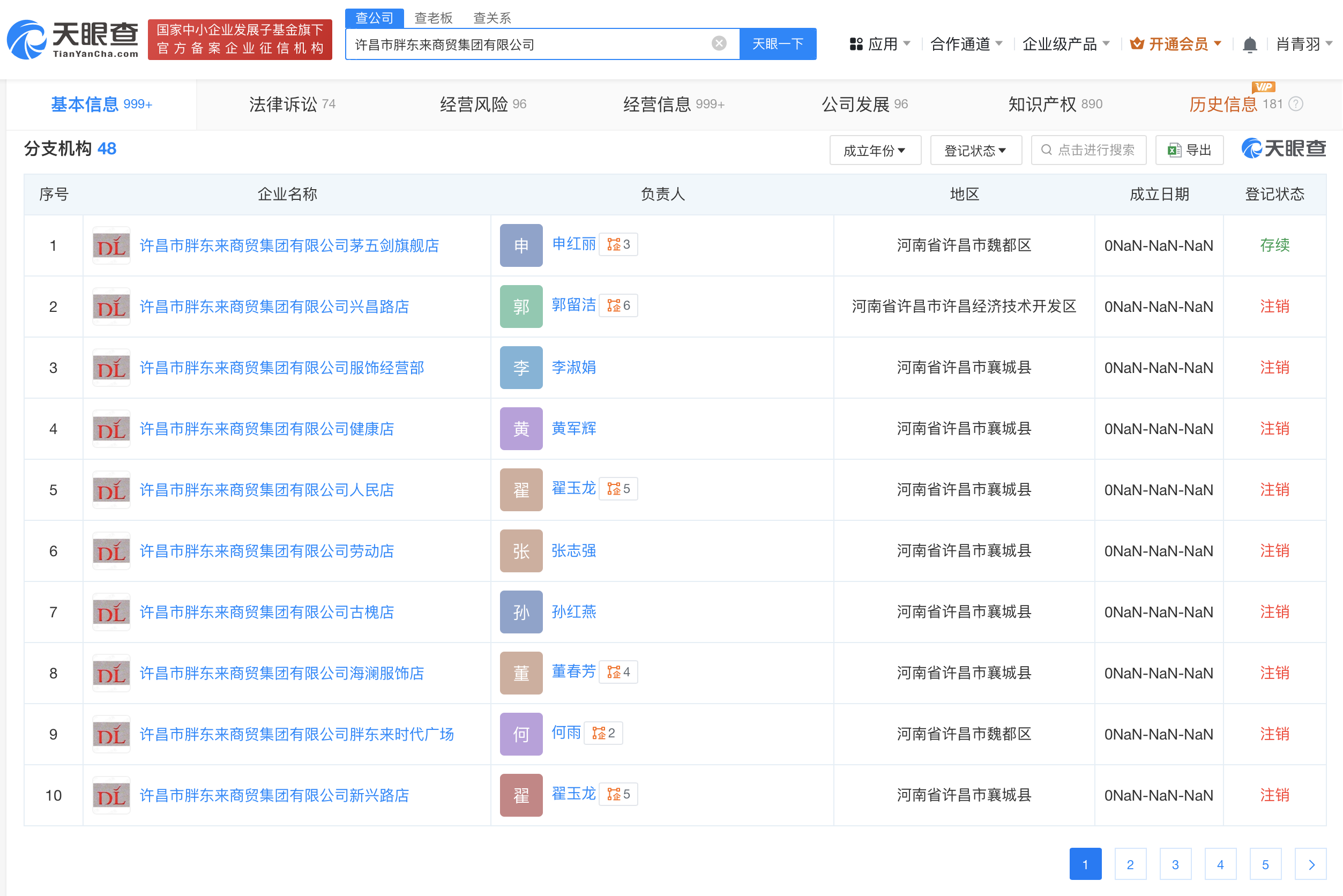Go to next page with the arrow
Image resolution: width=1343 pixels, height=896 pixels.
(x=1310, y=864)
